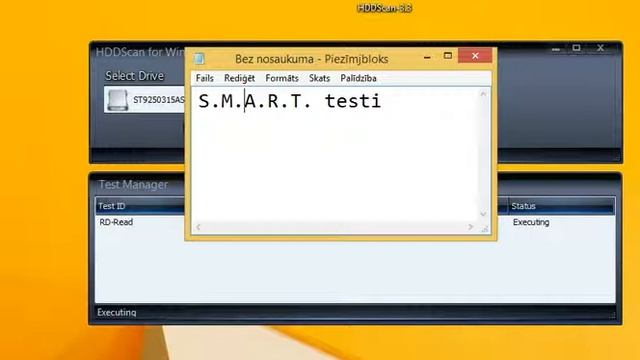Click the Test Manager panel title

[133, 184]
